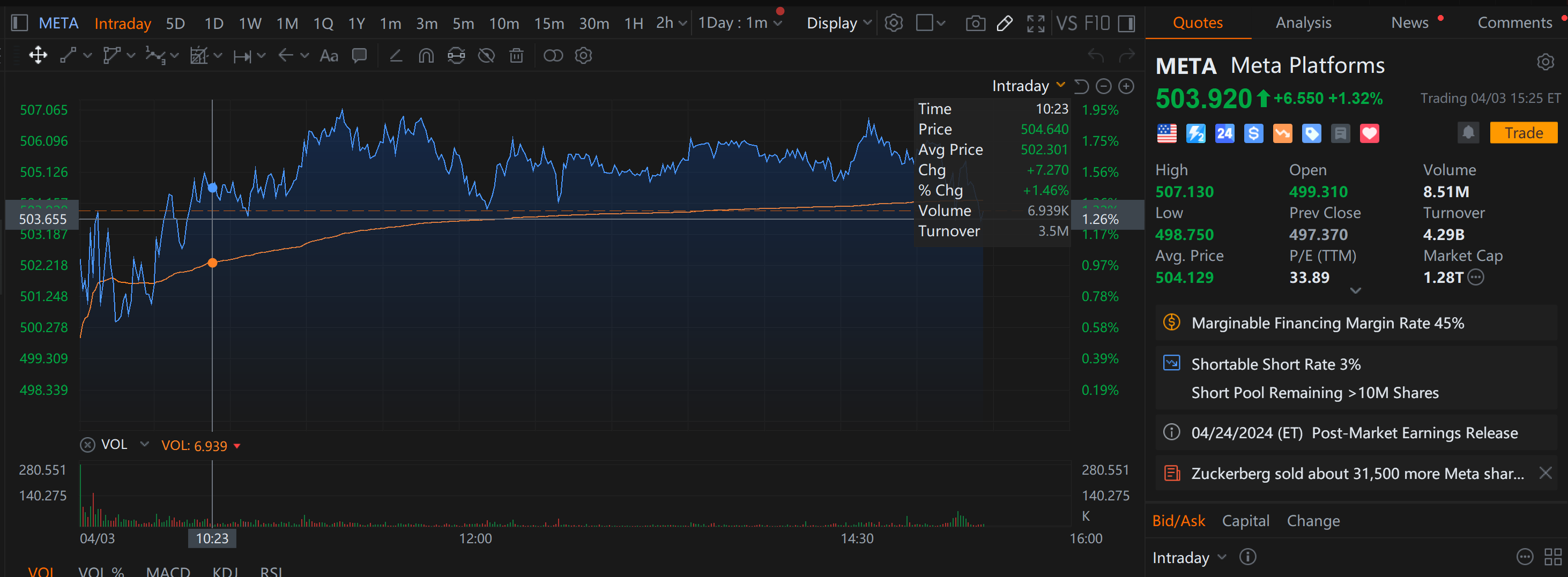
Task: Remove the VOL indicator with X
Action: (88, 445)
